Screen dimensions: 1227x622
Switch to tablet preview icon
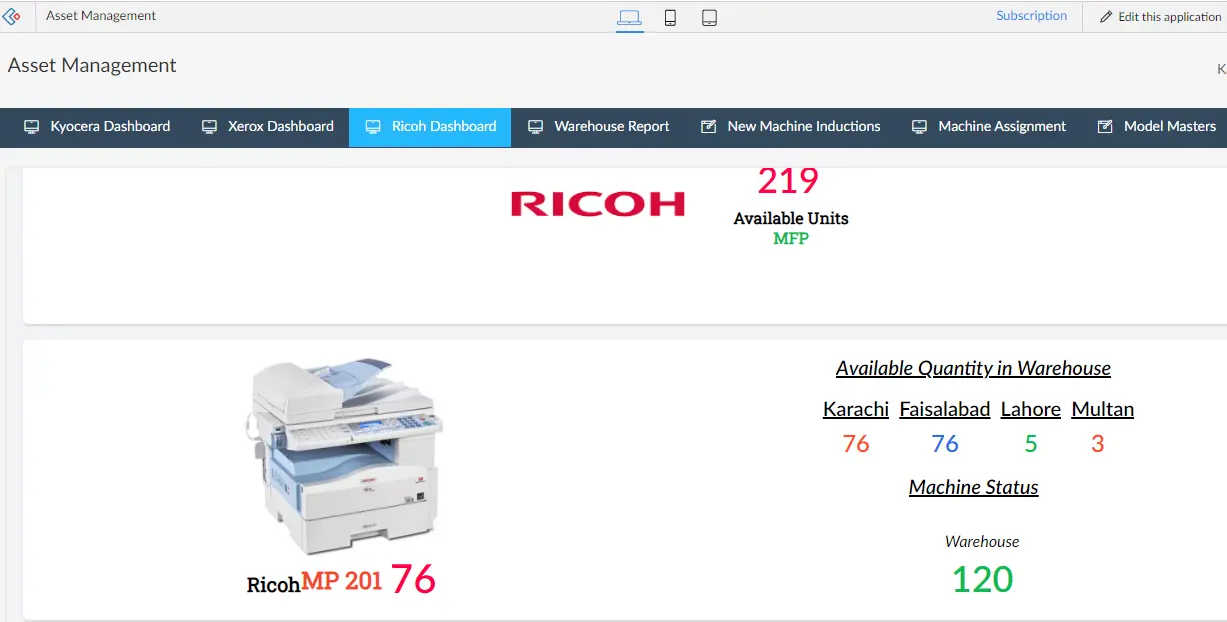[x=709, y=17]
